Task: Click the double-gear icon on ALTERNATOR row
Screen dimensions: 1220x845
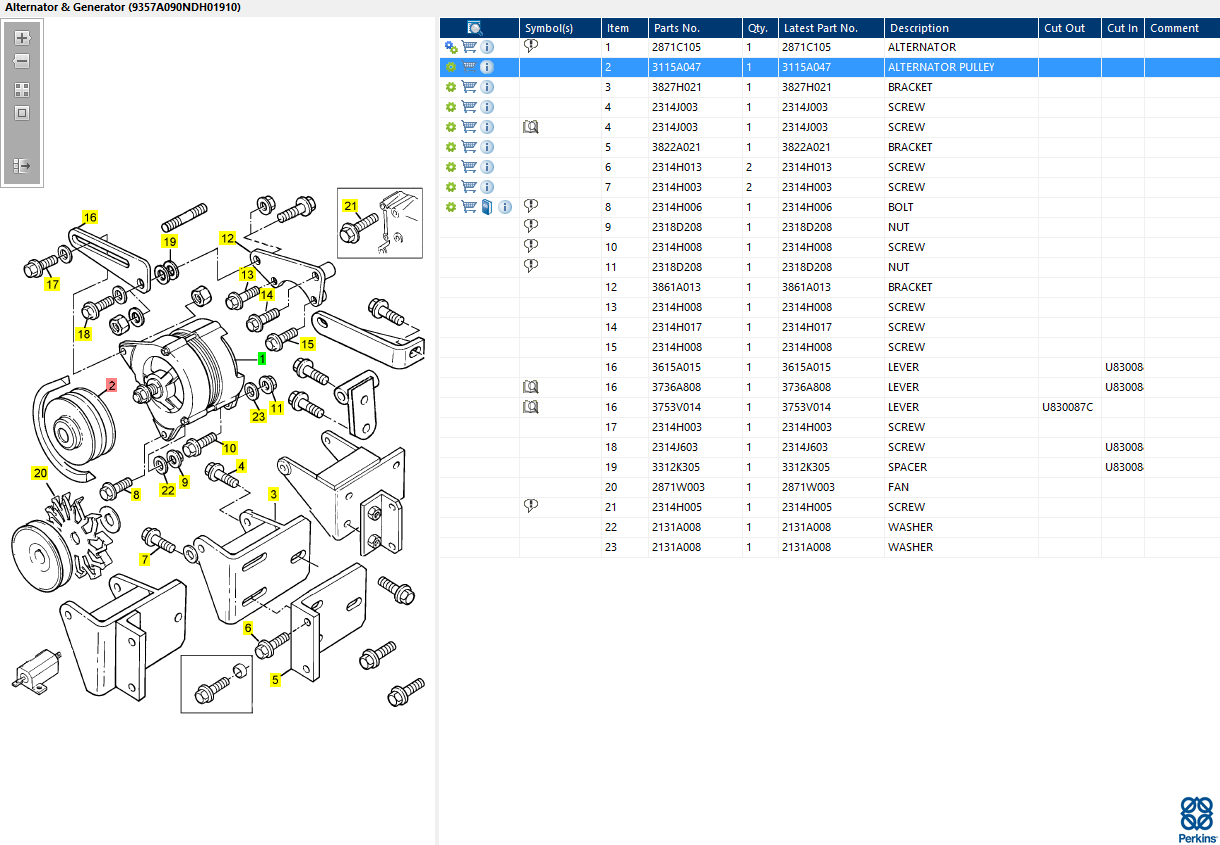Action: coord(451,47)
